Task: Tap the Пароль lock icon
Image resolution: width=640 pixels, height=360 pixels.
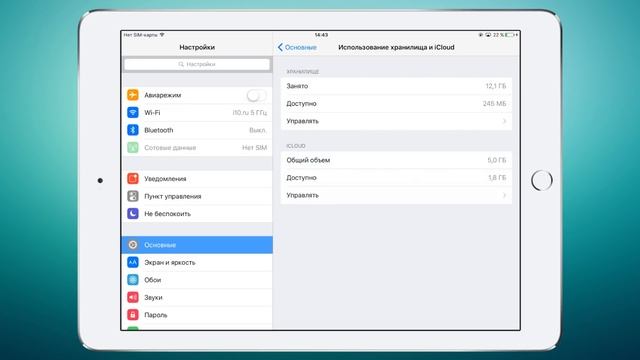Action: tap(133, 315)
